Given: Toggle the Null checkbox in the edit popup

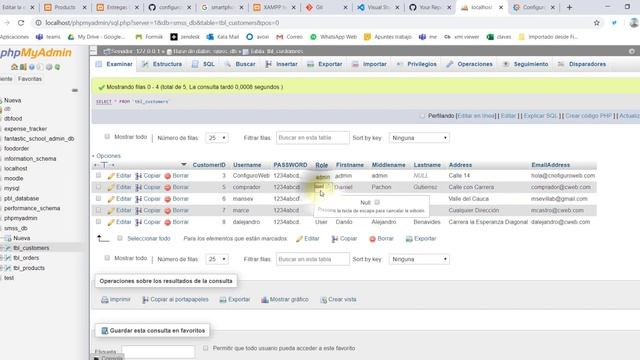Looking at the screenshot, I should [x=377, y=202].
